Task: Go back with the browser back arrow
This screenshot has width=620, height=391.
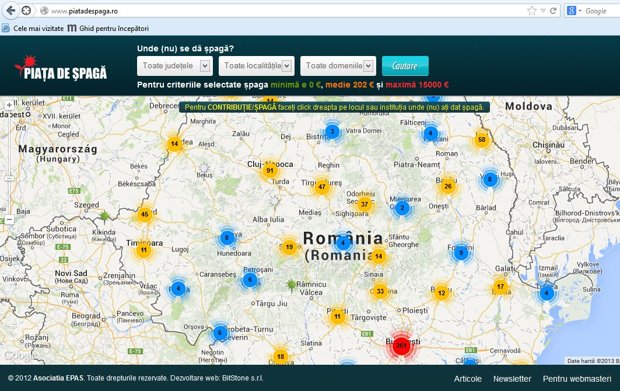Action: (x=11, y=11)
